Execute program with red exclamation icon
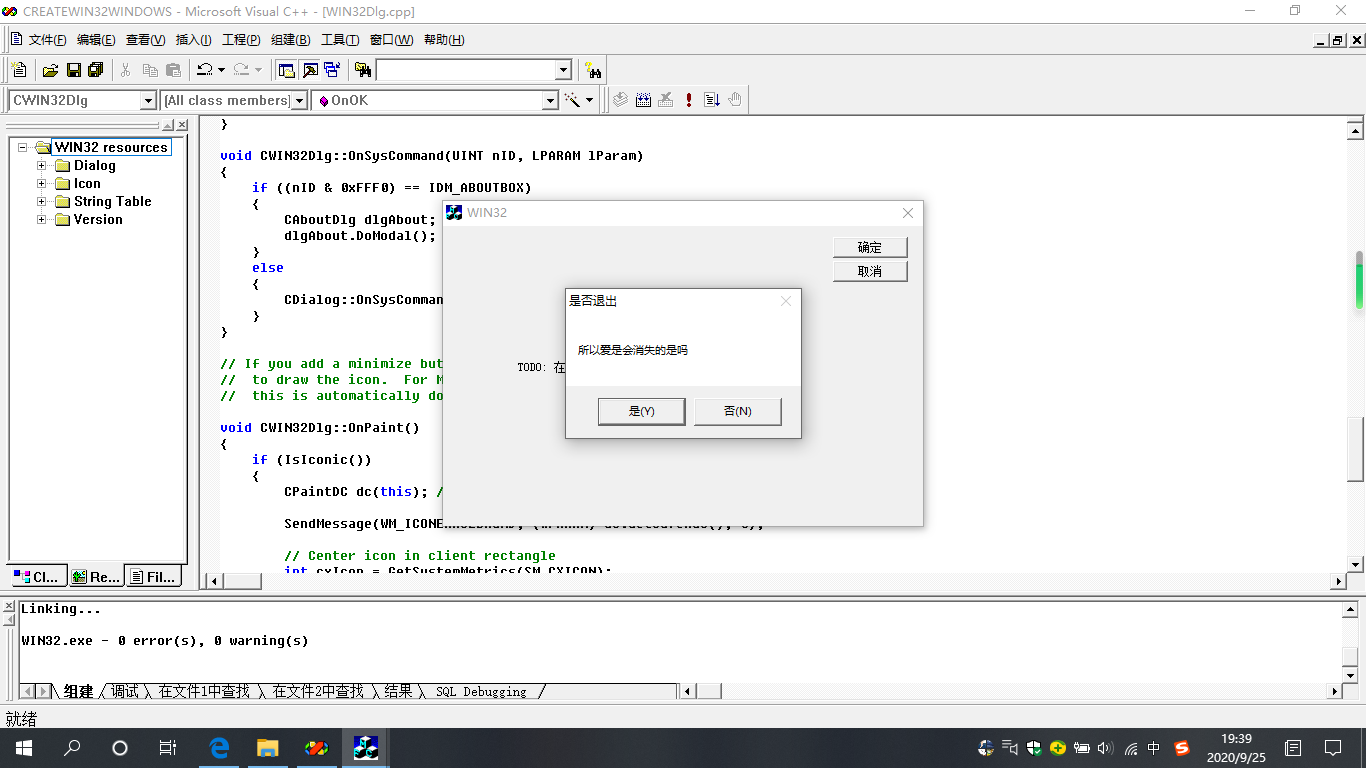The width and height of the screenshot is (1366, 768). [x=689, y=100]
